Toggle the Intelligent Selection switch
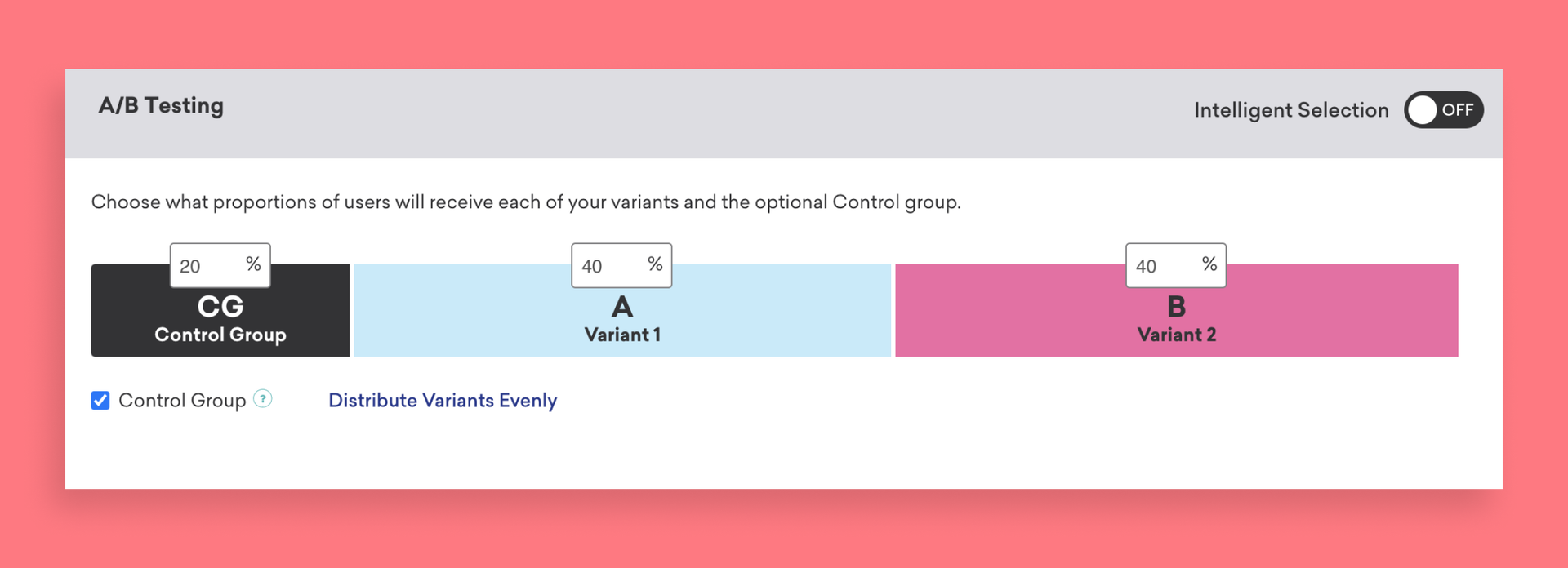1568x568 pixels. (1443, 110)
